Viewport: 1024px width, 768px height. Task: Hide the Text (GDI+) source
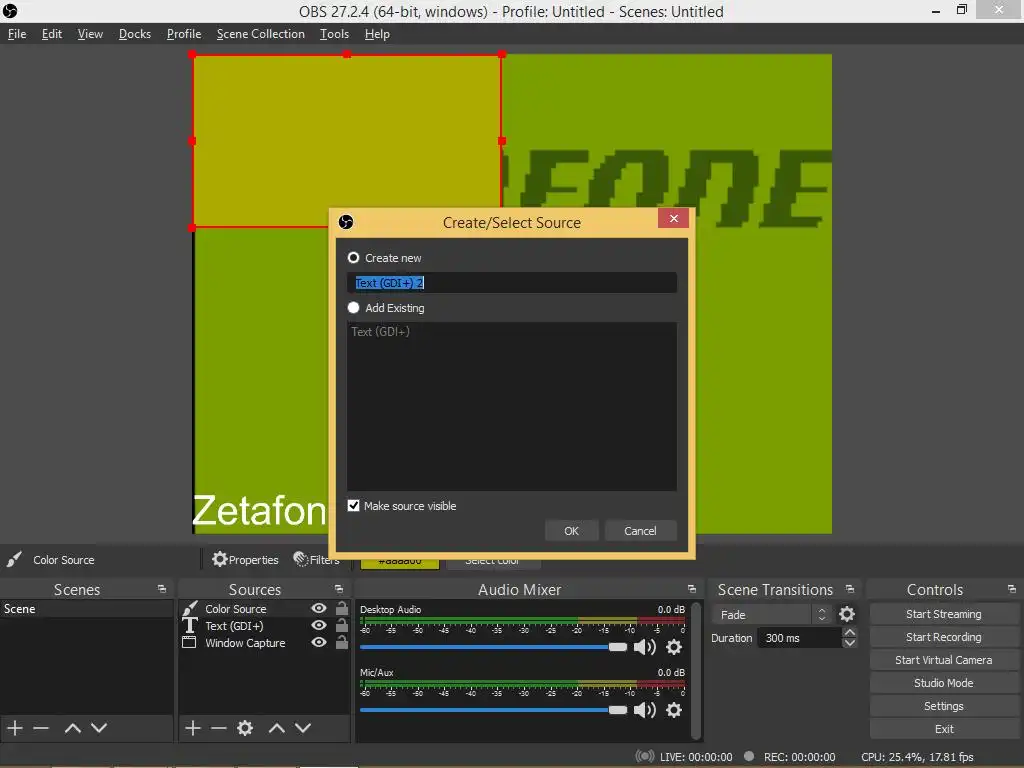(x=319, y=625)
